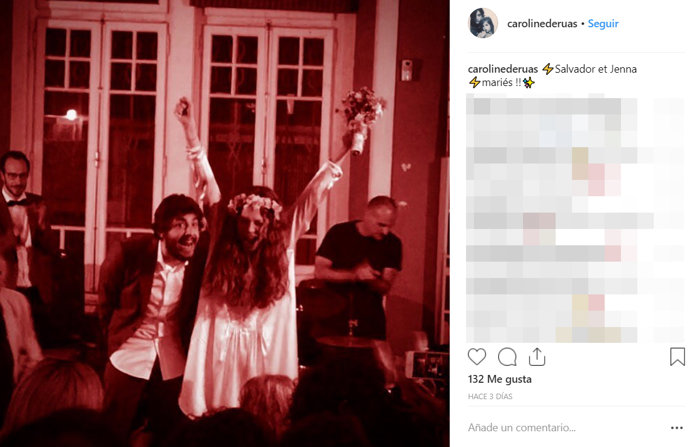Click the star emoji after mariés

[x=529, y=82]
